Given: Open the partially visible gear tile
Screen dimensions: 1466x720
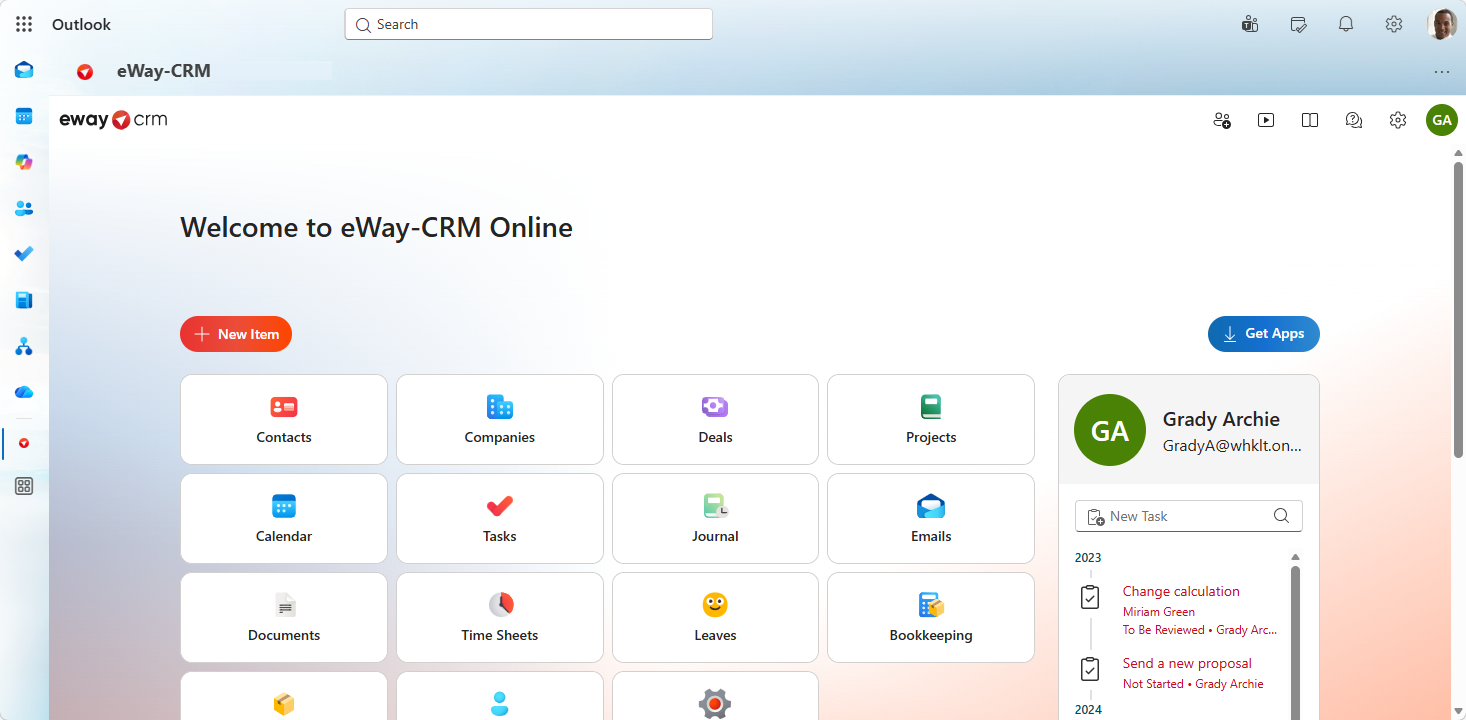Looking at the screenshot, I should coord(715,696).
